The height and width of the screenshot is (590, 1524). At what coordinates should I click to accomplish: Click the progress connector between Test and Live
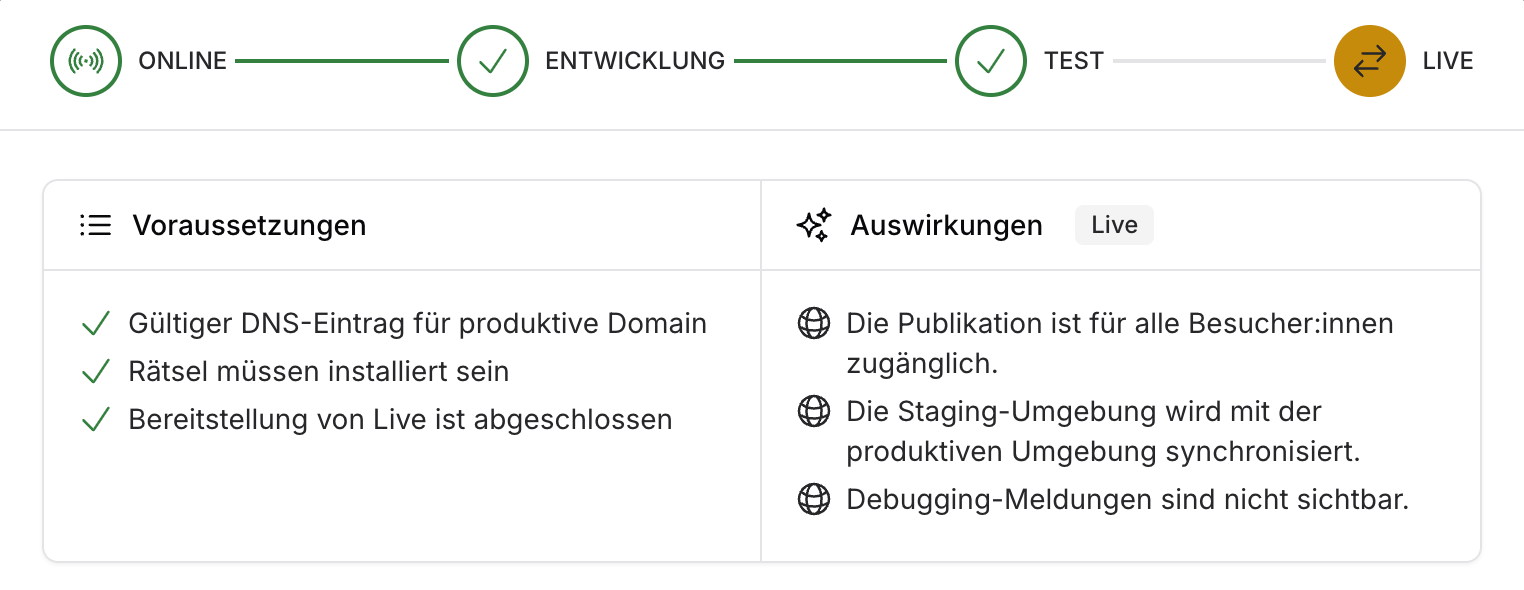point(1220,61)
